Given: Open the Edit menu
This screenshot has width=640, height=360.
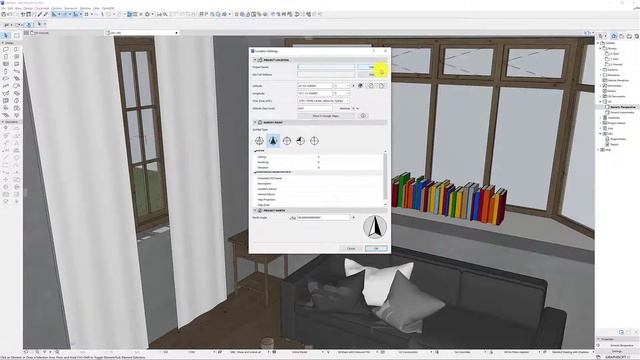Looking at the screenshot, I should point(10,8).
